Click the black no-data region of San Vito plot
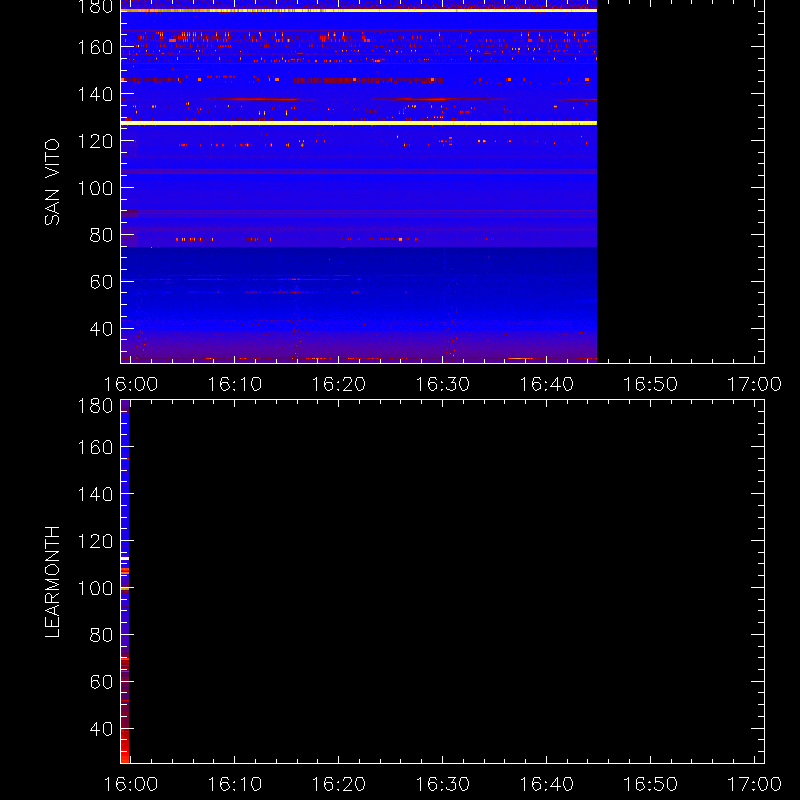This screenshot has height=800, width=800. (x=681, y=181)
